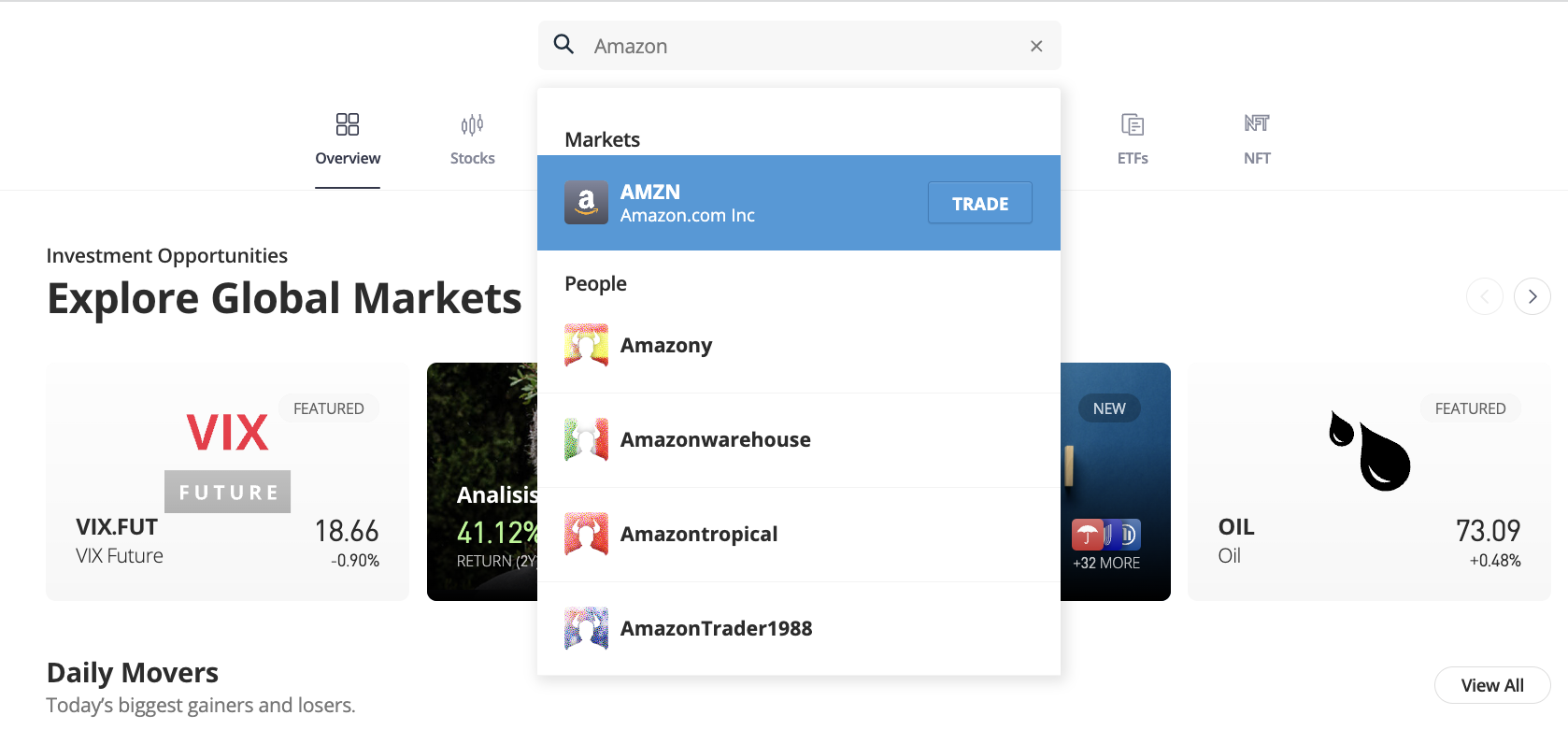This screenshot has height=744, width=1568.
Task: Show previous markets with left arrow
Action: click(1485, 296)
